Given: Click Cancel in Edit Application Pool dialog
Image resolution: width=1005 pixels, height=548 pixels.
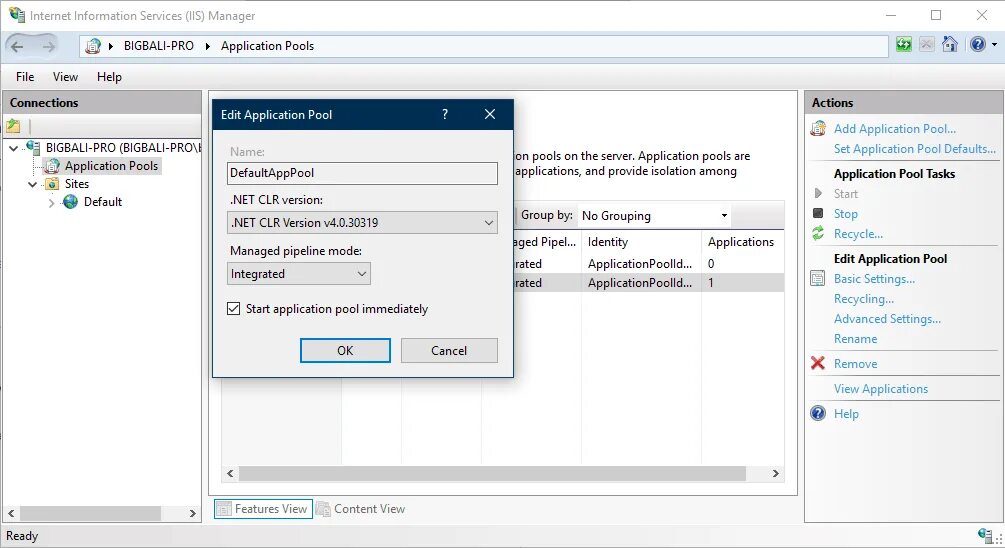Looking at the screenshot, I should (x=449, y=351).
